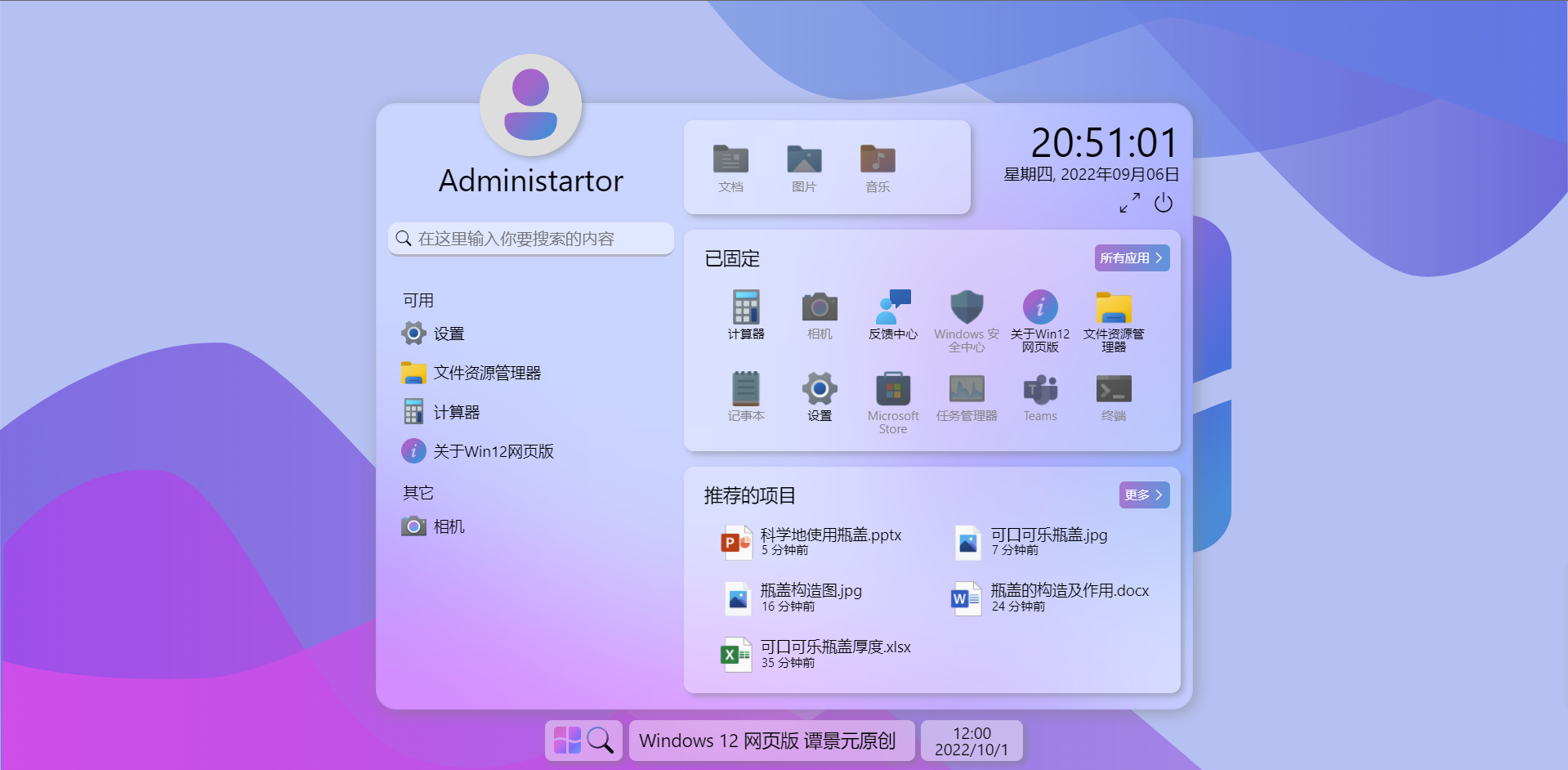Expand the All apps (所有应用) button
The height and width of the screenshot is (770, 1568).
click(1132, 258)
